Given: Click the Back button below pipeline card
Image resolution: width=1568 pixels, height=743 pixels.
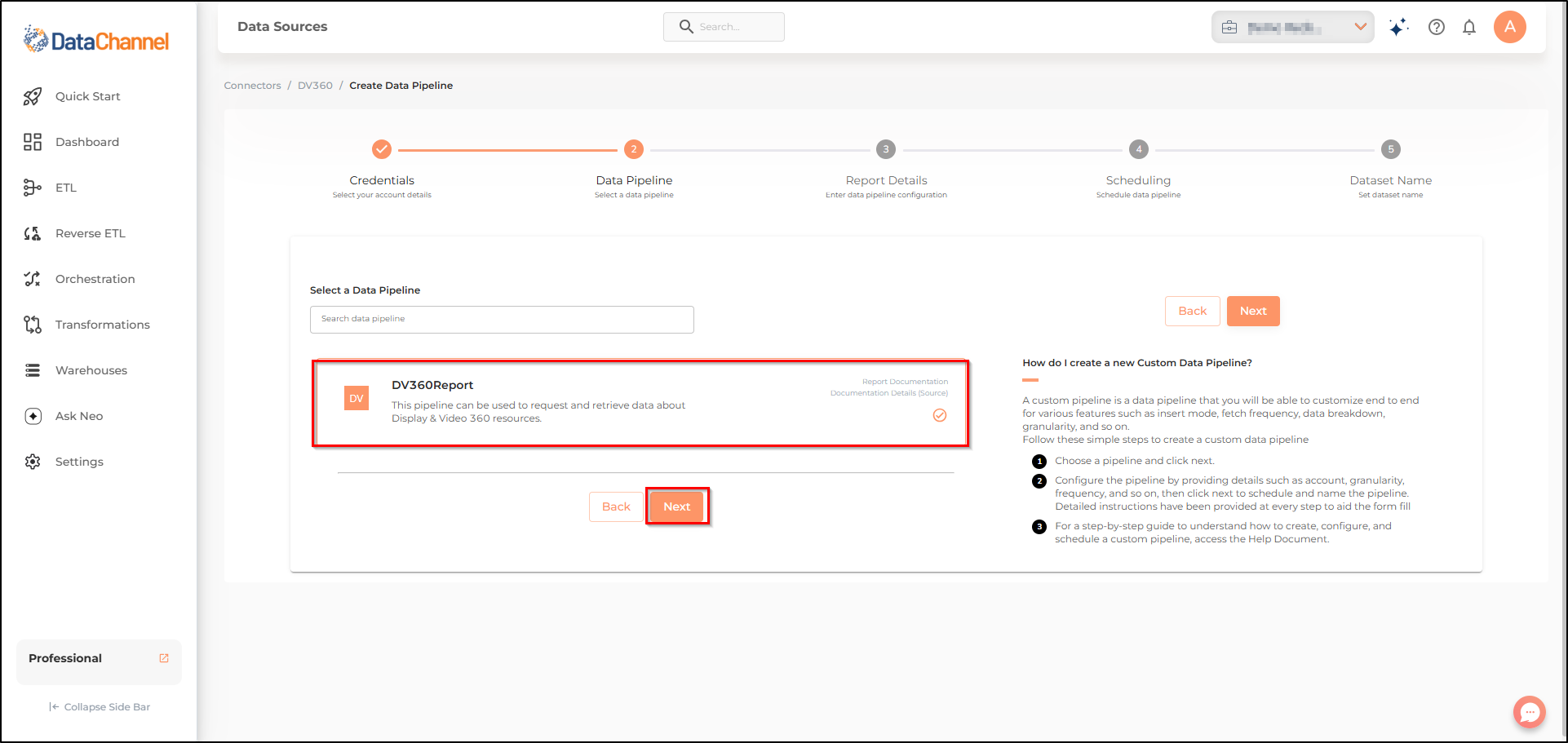Looking at the screenshot, I should tap(616, 506).
